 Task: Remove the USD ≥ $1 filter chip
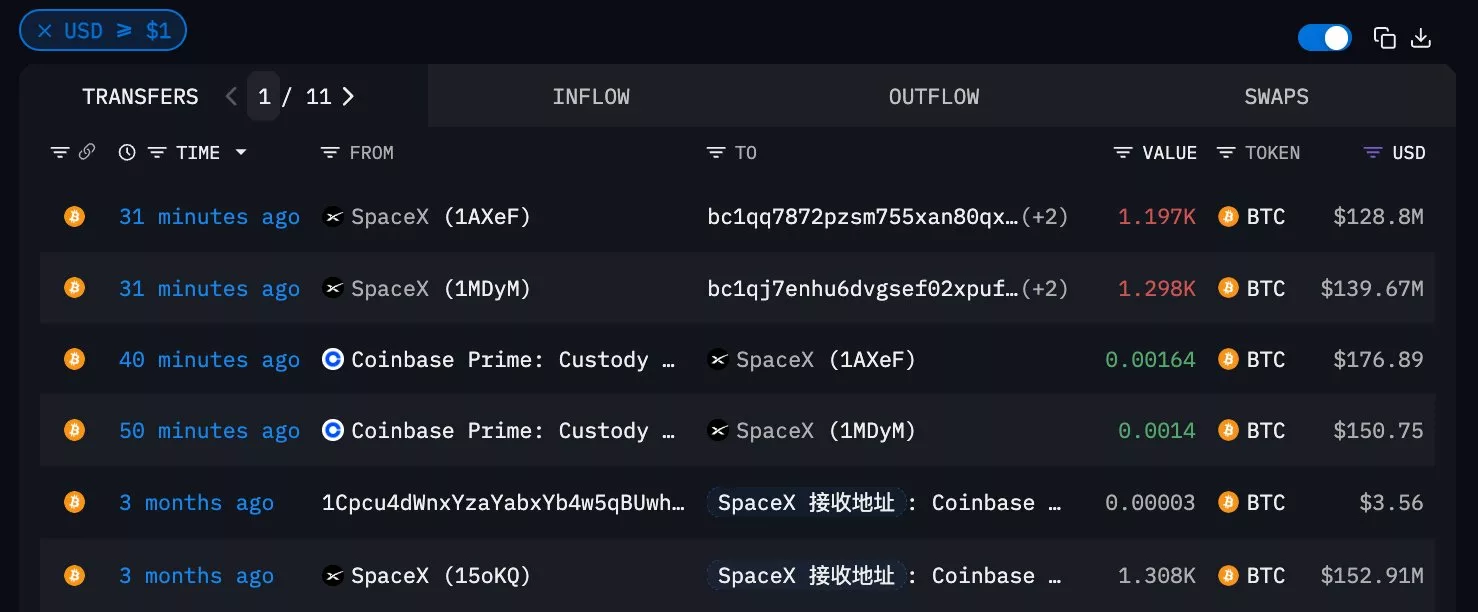44,30
